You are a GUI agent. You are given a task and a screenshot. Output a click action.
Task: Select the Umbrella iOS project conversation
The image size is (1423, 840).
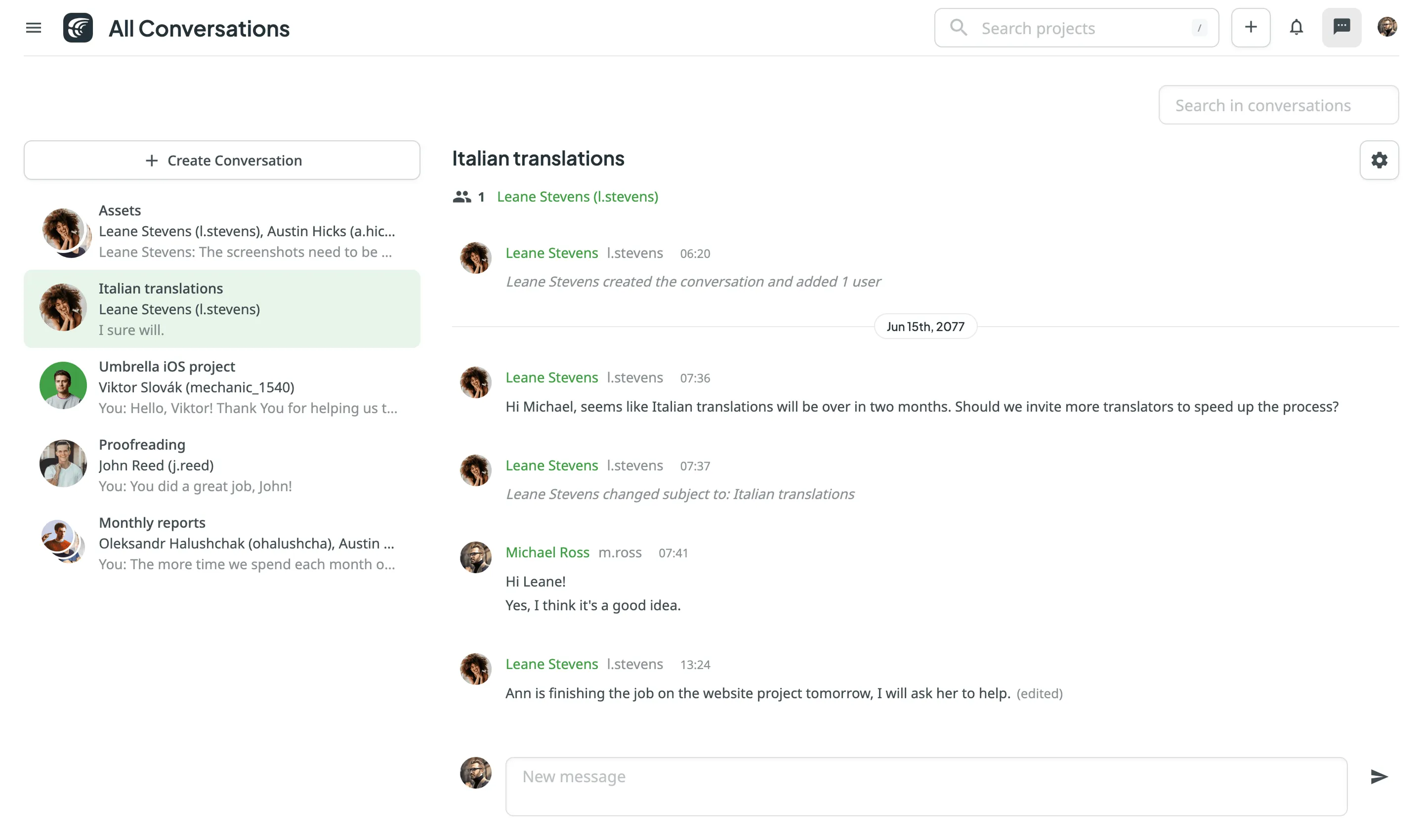(222, 387)
